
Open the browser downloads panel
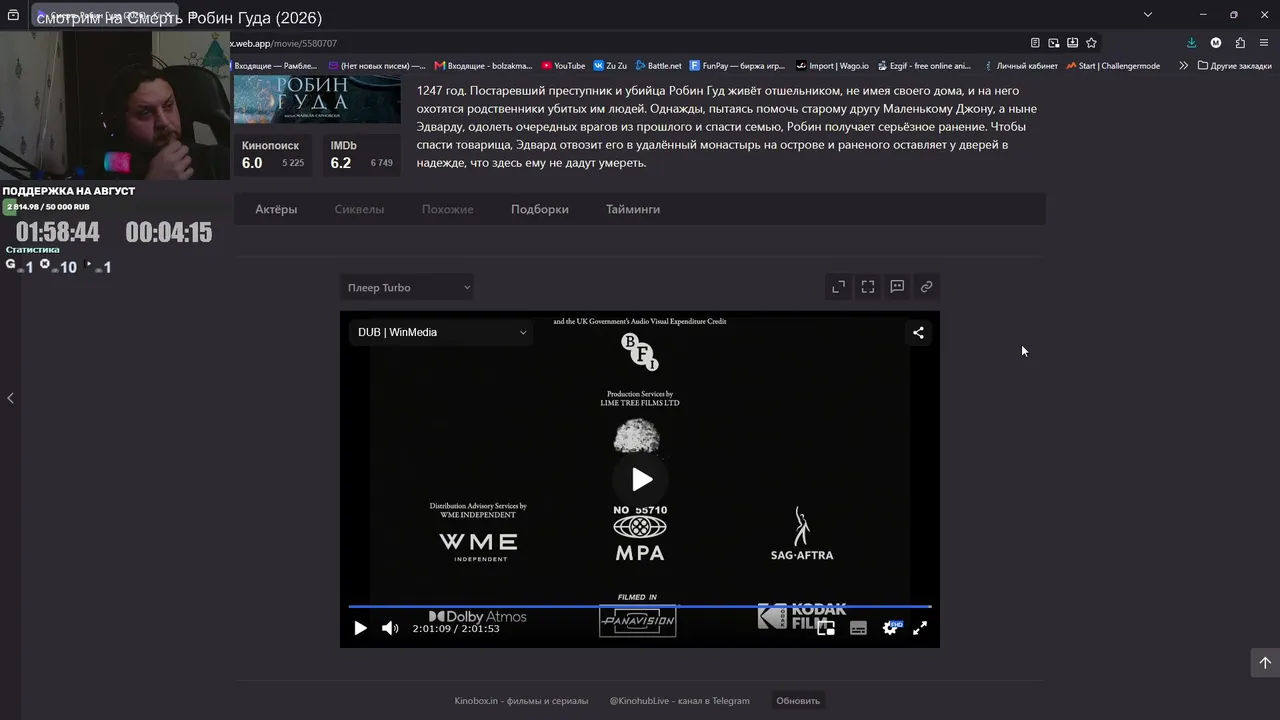[x=1191, y=43]
